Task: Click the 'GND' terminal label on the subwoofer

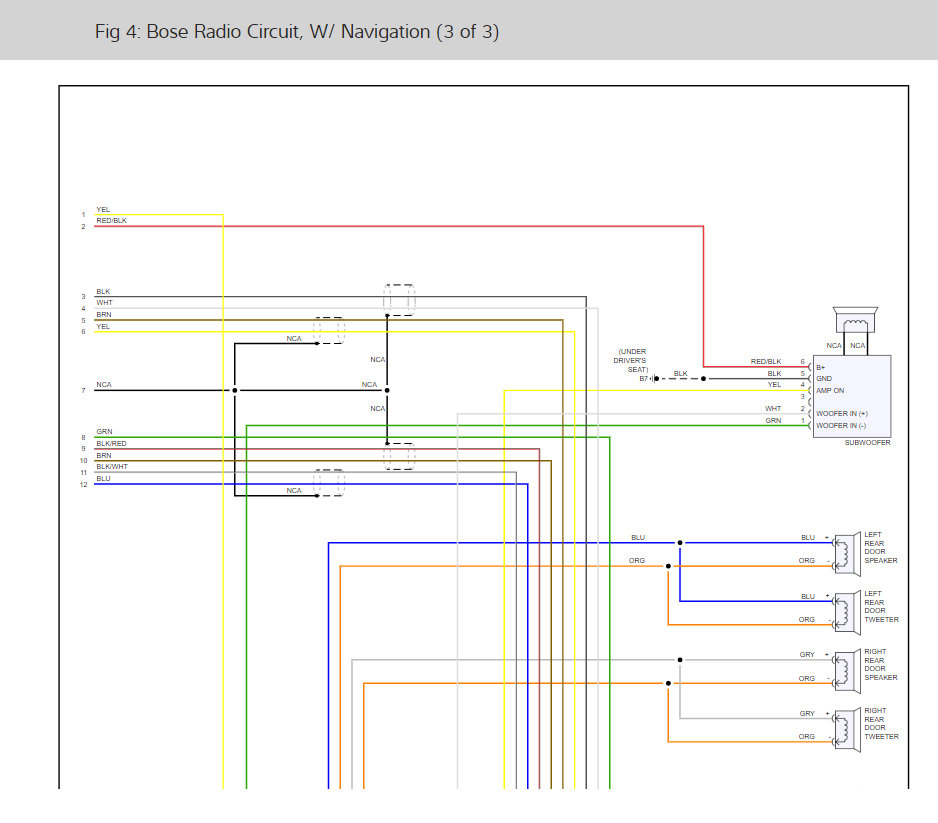Action: 824,379
